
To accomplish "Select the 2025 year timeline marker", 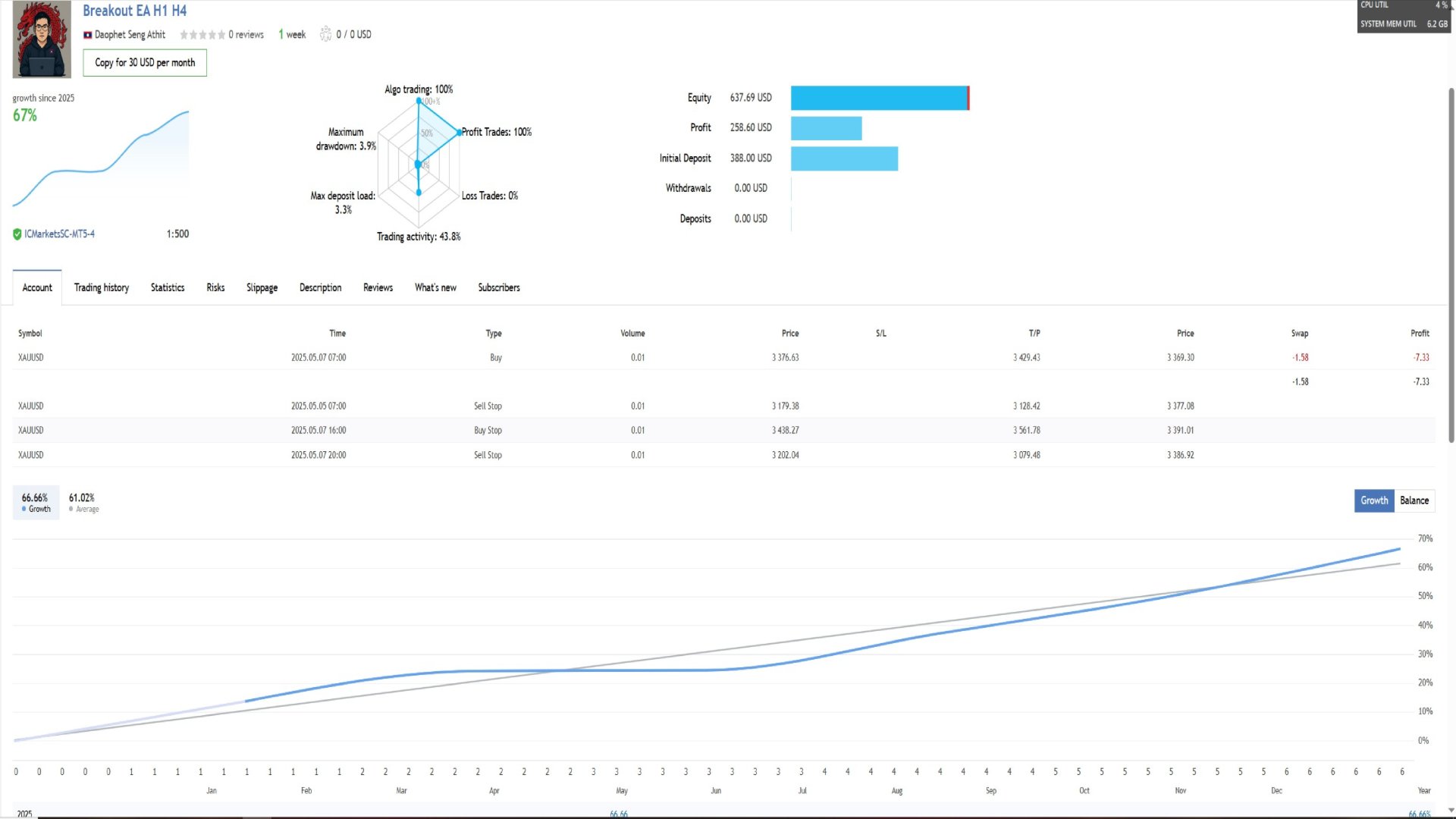I will [x=25, y=814].
